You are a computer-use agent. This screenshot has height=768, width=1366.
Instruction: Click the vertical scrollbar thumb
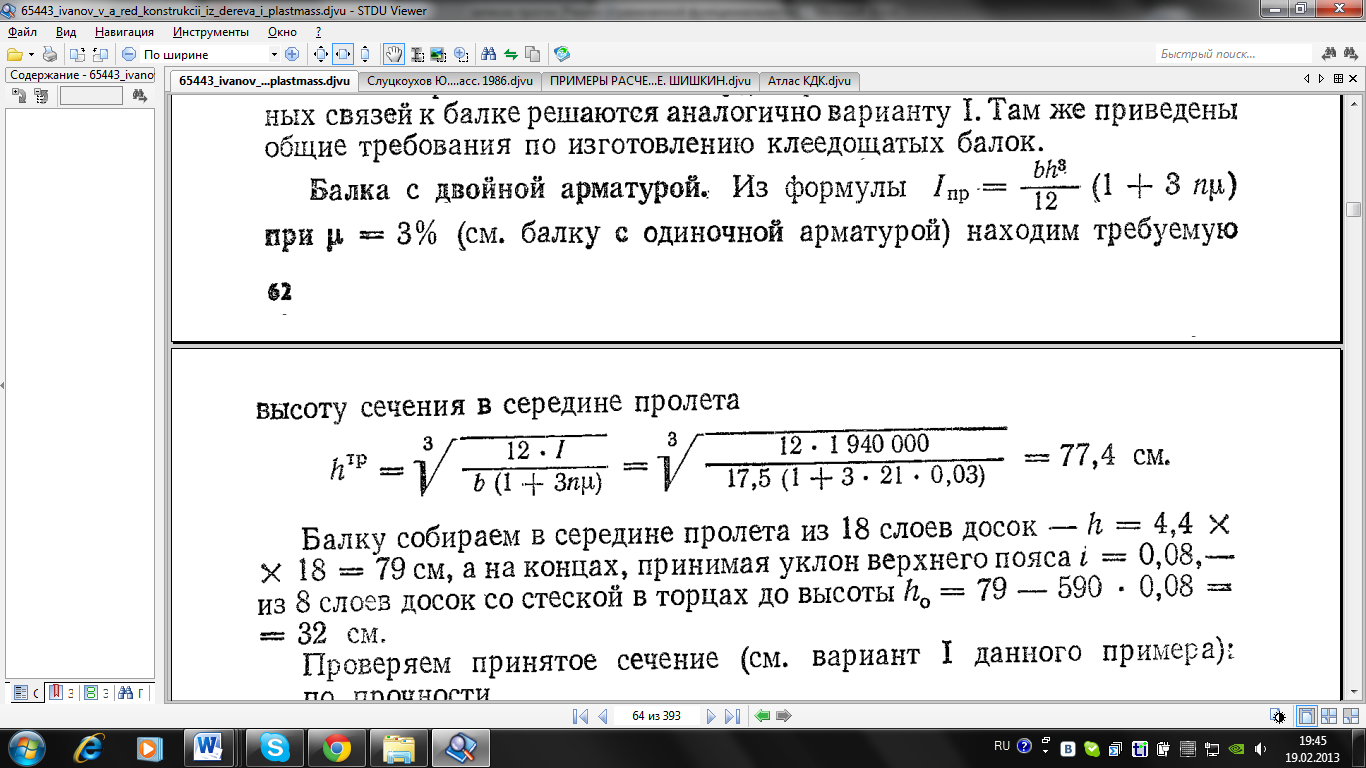(x=1354, y=209)
